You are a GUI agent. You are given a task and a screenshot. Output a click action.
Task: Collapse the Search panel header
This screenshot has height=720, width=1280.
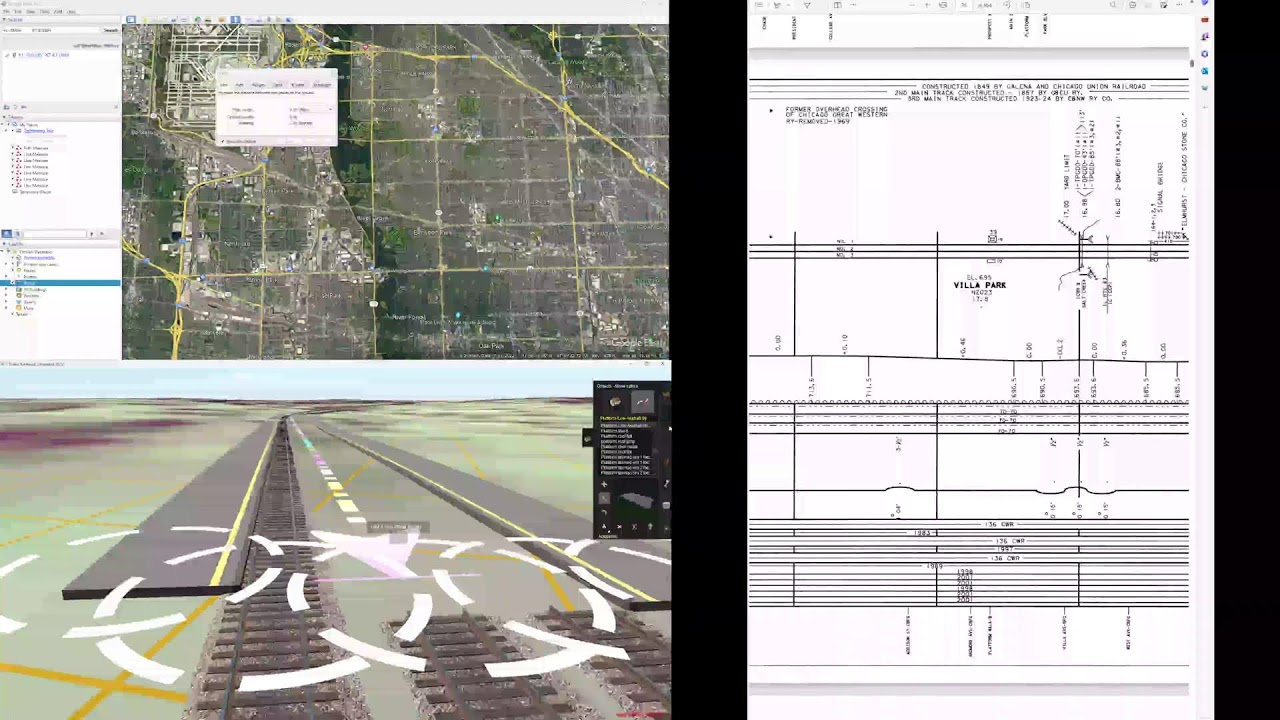4,19
